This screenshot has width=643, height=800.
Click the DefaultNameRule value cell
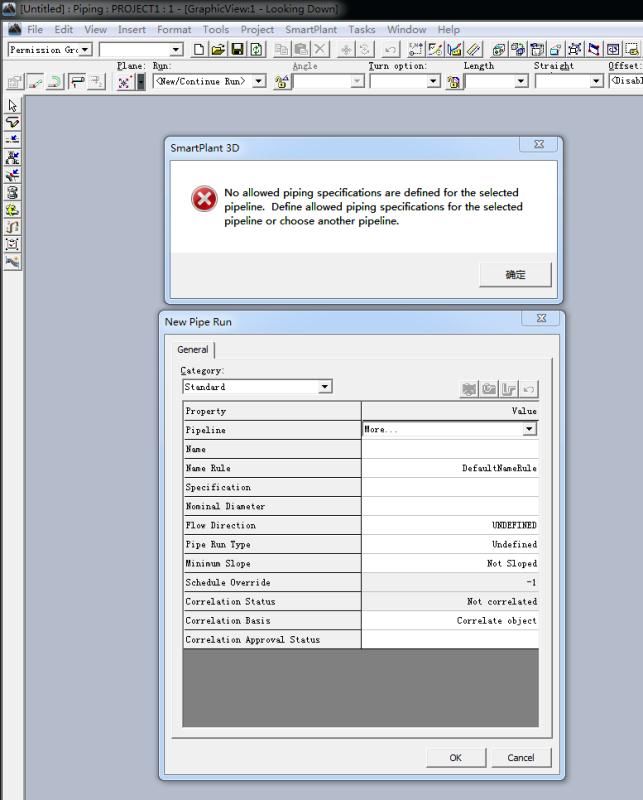450,468
